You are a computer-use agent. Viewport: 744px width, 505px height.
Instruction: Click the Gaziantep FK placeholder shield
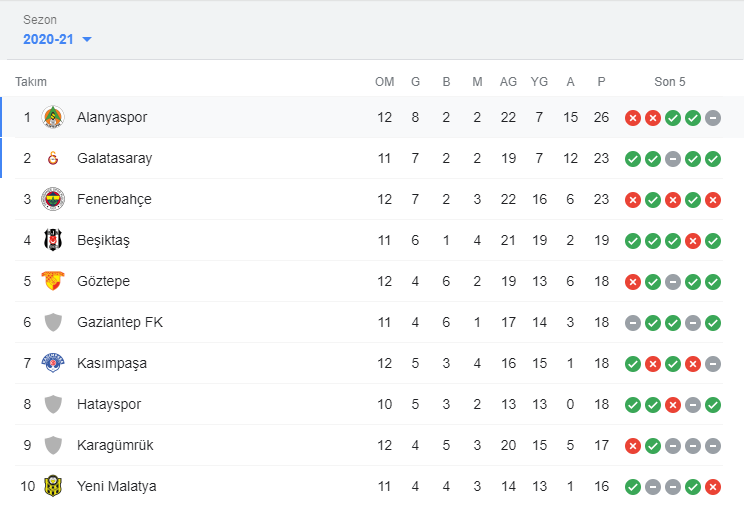click(x=53, y=322)
